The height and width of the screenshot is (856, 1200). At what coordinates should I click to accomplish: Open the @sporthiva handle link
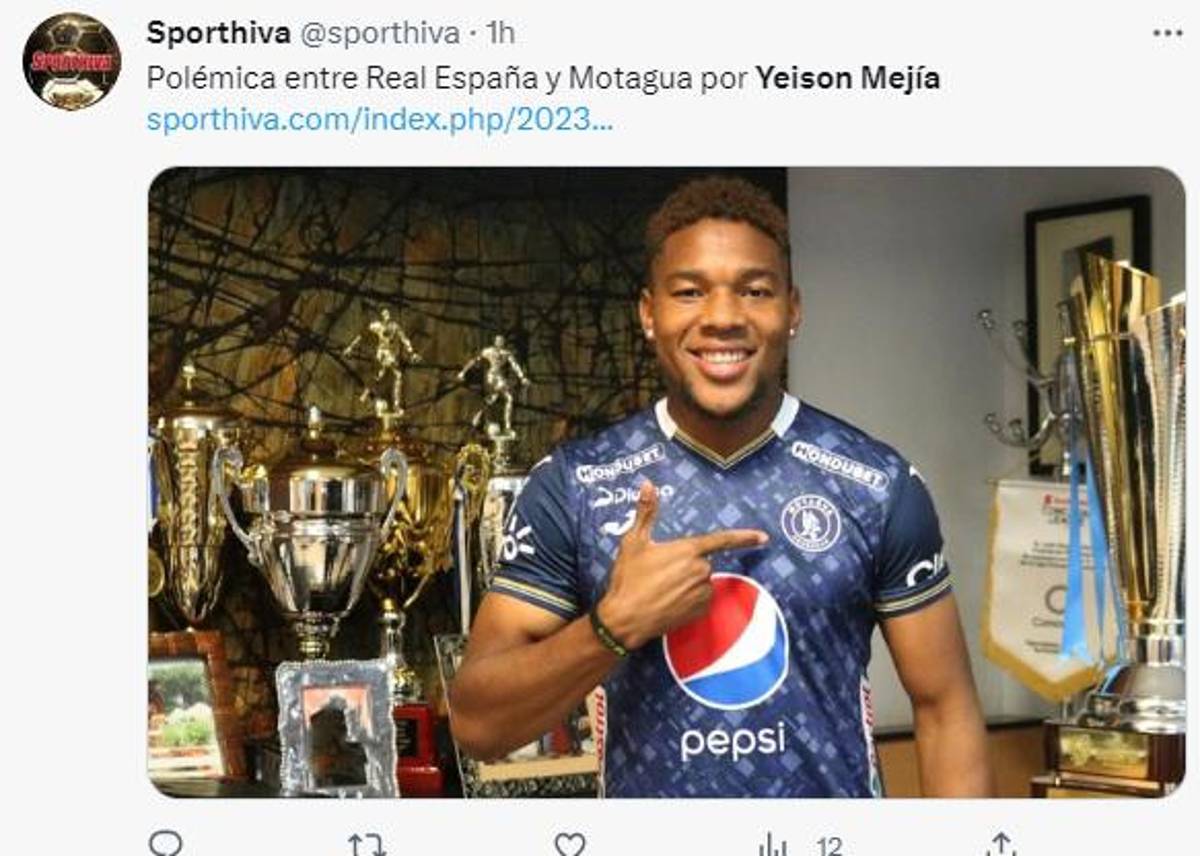click(x=379, y=33)
